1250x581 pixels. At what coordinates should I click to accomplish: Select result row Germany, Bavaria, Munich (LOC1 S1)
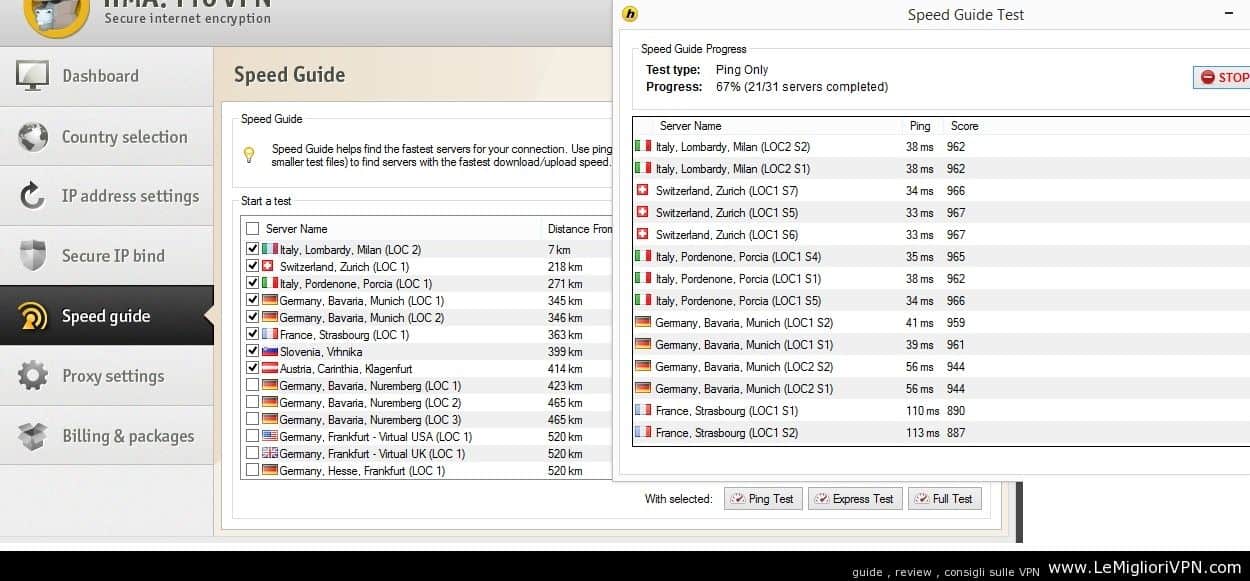(941, 345)
